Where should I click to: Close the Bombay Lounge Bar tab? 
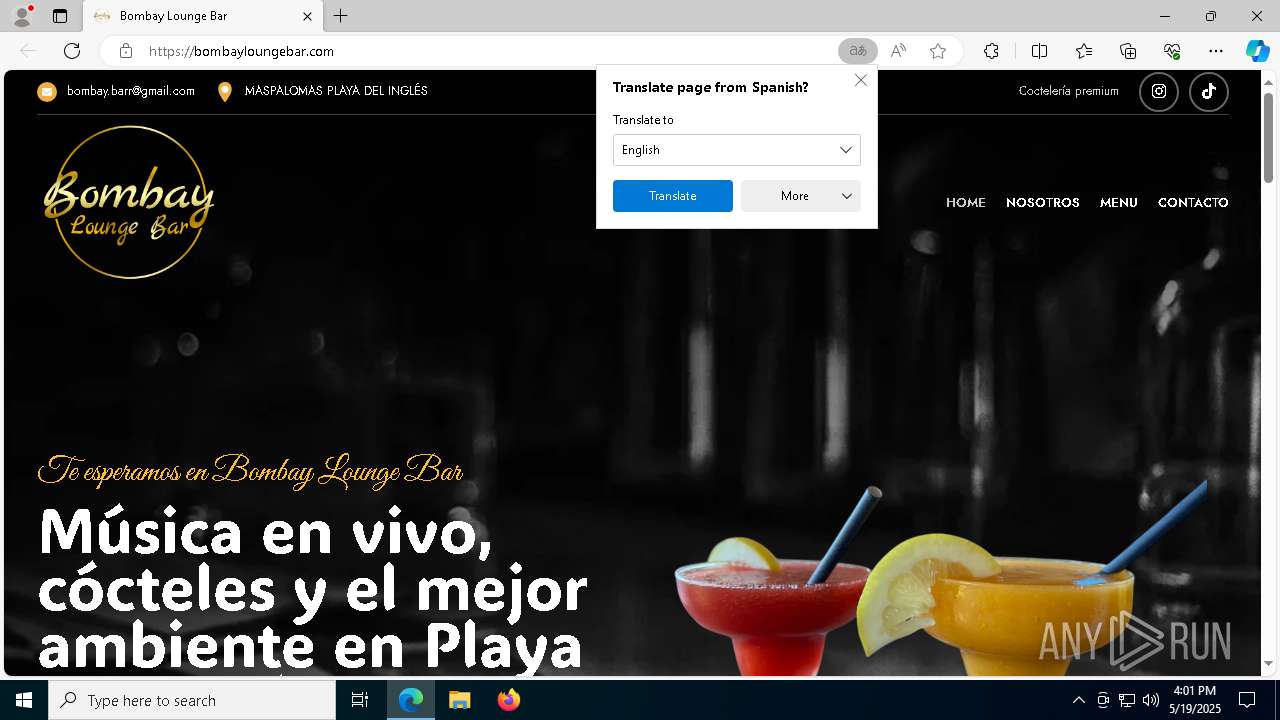[x=308, y=16]
